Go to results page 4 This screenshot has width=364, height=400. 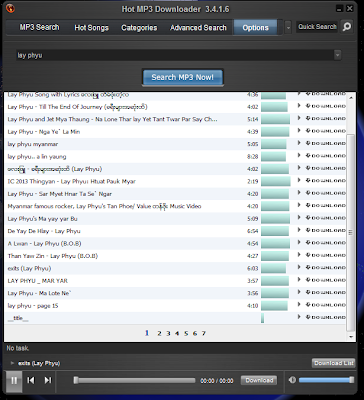pyautogui.click(x=177, y=333)
